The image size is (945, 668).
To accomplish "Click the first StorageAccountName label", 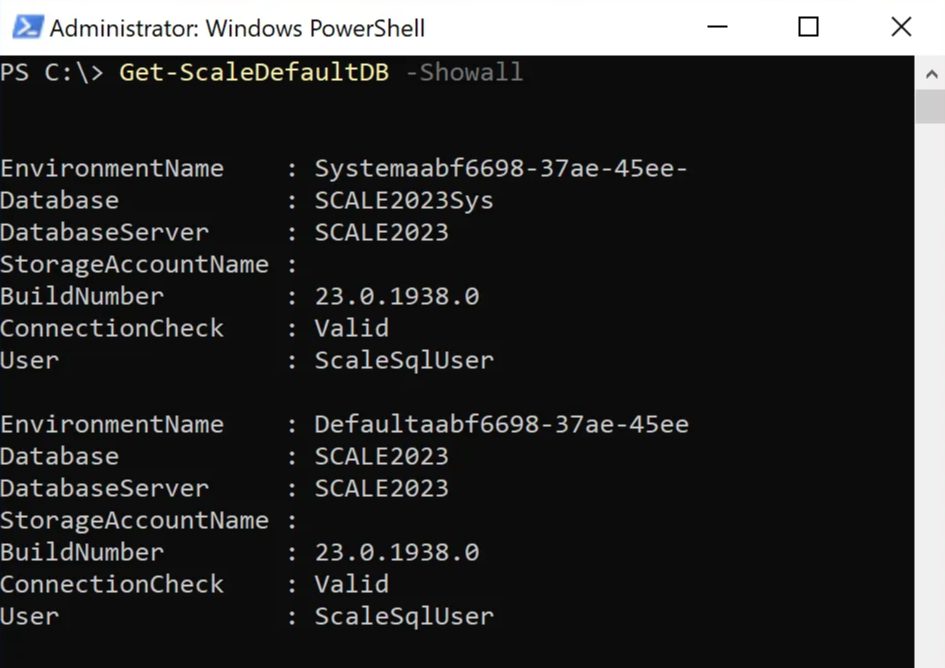I will pyautogui.click(x=134, y=265).
